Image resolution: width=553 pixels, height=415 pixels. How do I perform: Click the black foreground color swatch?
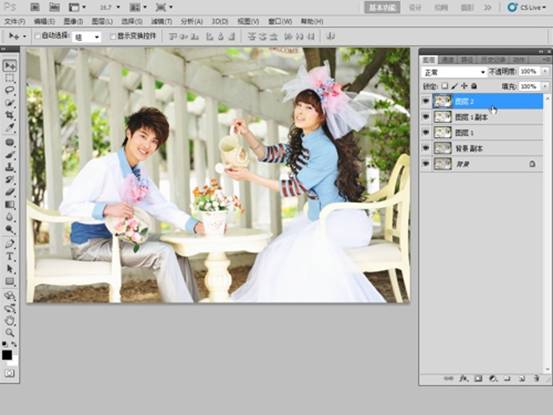point(7,355)
